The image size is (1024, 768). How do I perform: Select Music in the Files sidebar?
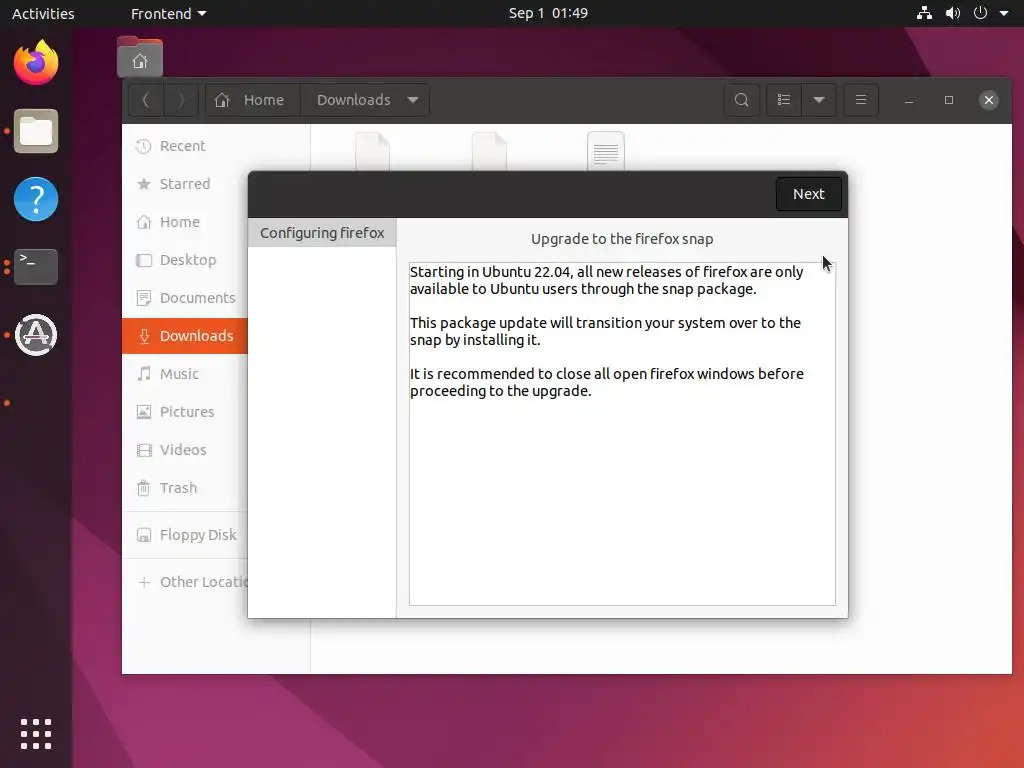[184, 374]
